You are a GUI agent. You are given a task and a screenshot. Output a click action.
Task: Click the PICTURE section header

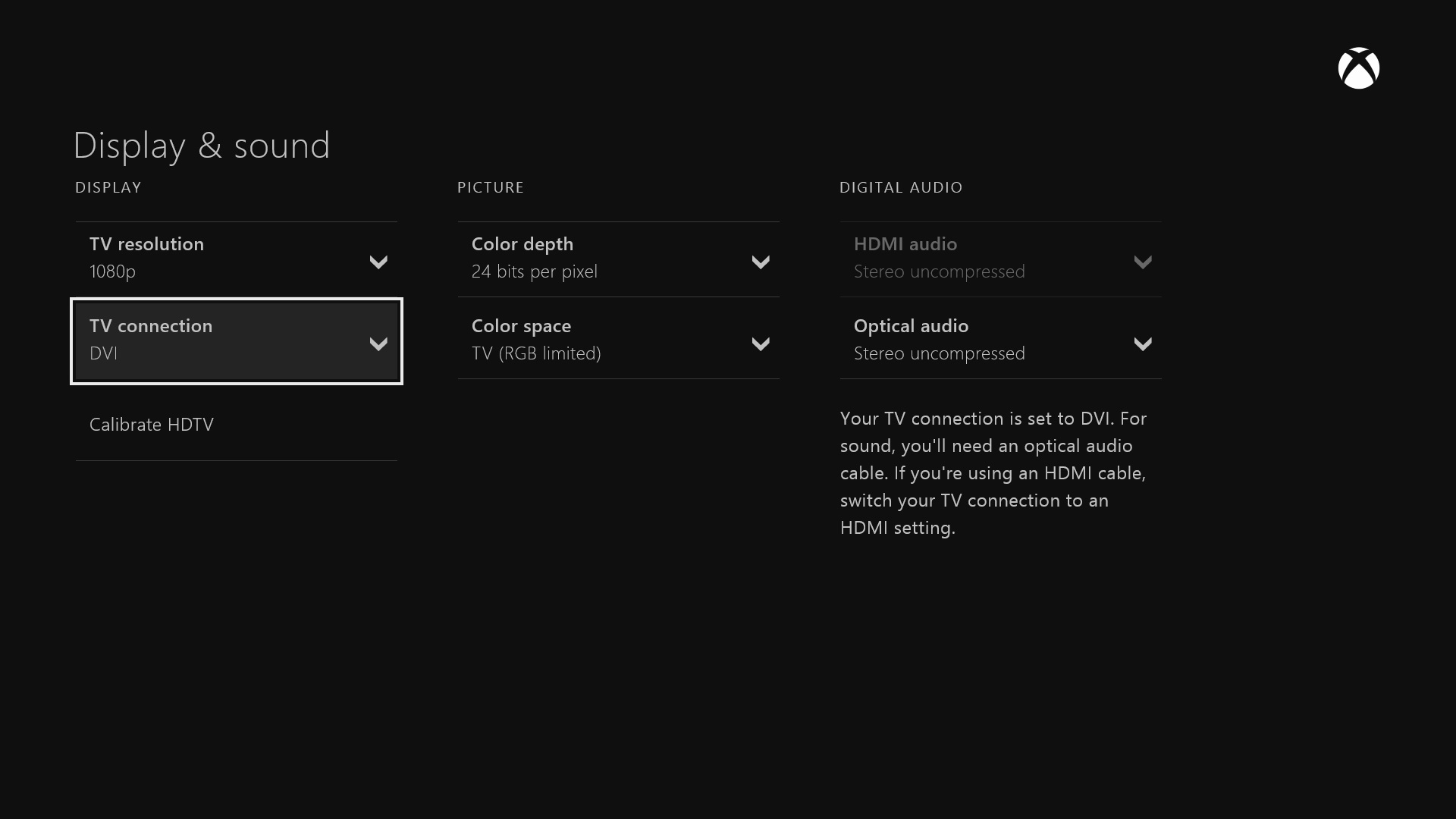coord(491,187)
